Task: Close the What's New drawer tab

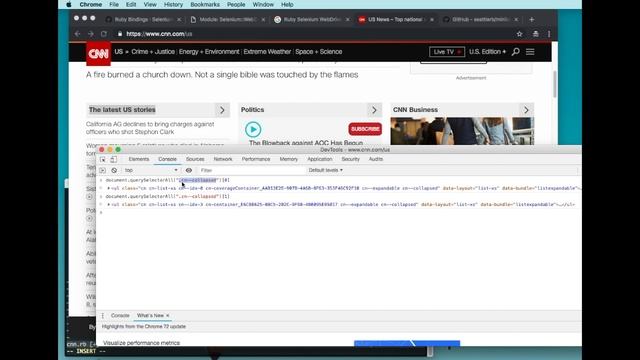Action: coord(167,316)
